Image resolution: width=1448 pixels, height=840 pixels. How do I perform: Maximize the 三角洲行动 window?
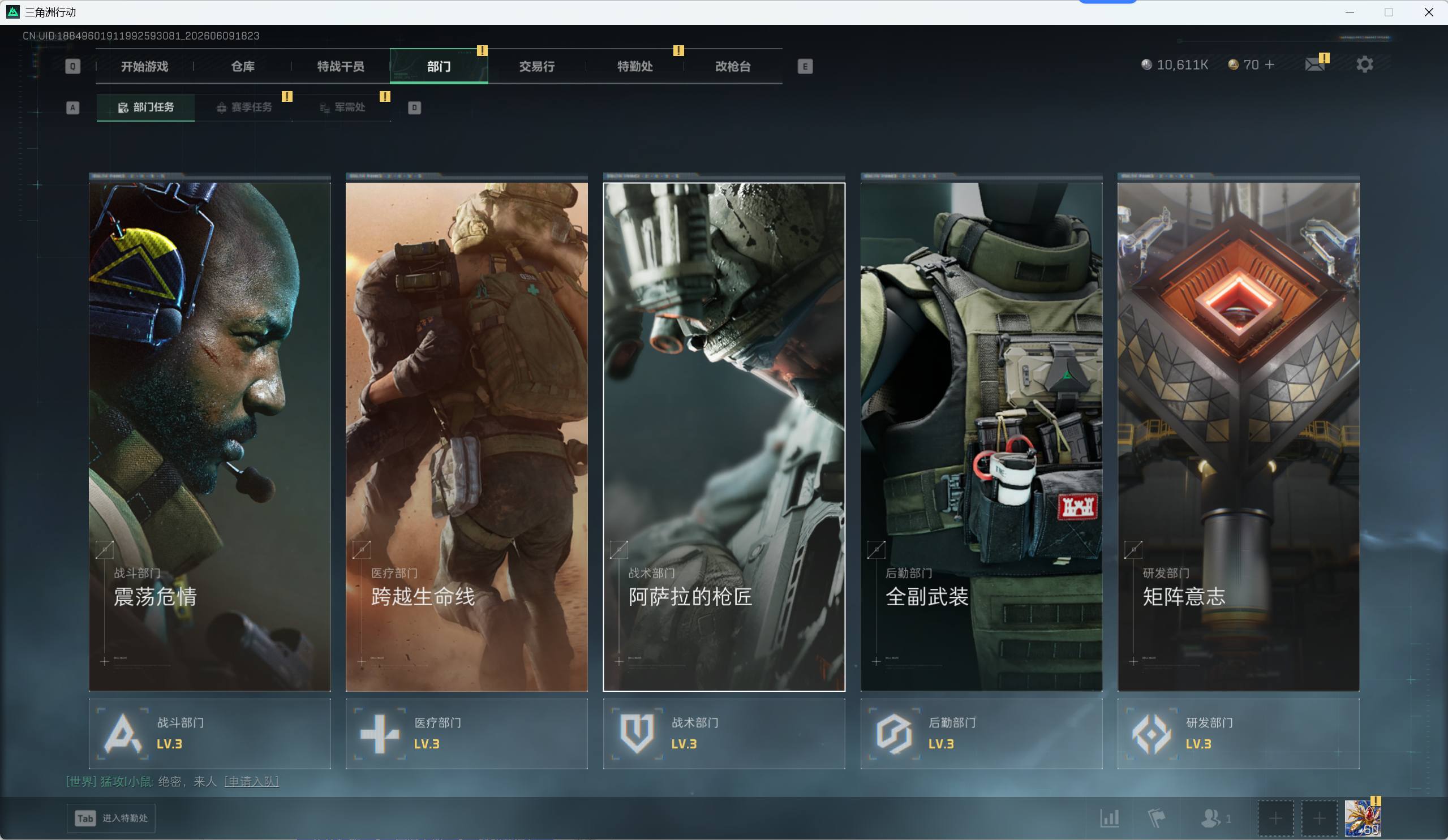pyautogui.click(x=1389, y=12)
